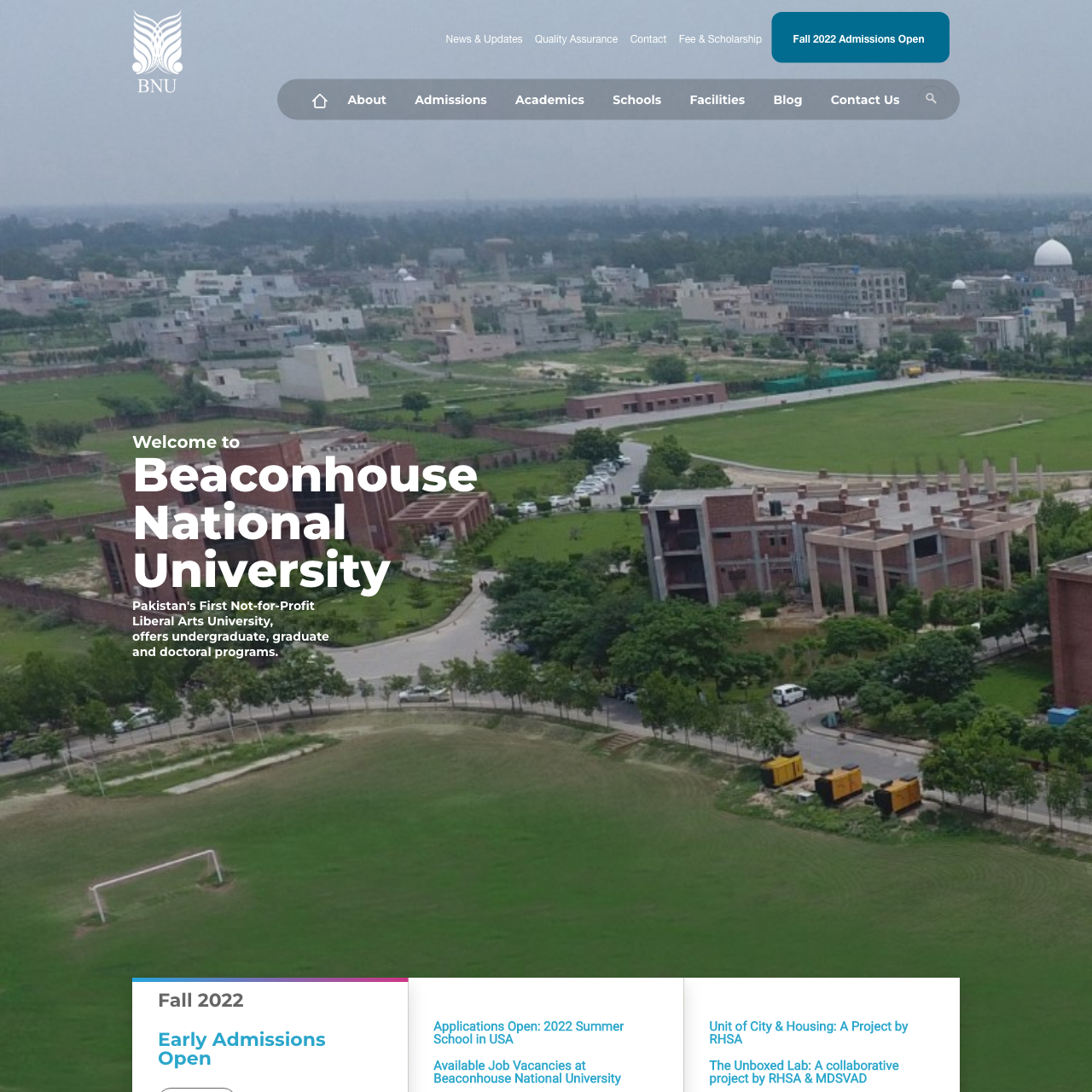The height and width of the screenshot is (1092, 1092).
Task: Open the Admissions menu
Action: [x=450, y=100]
